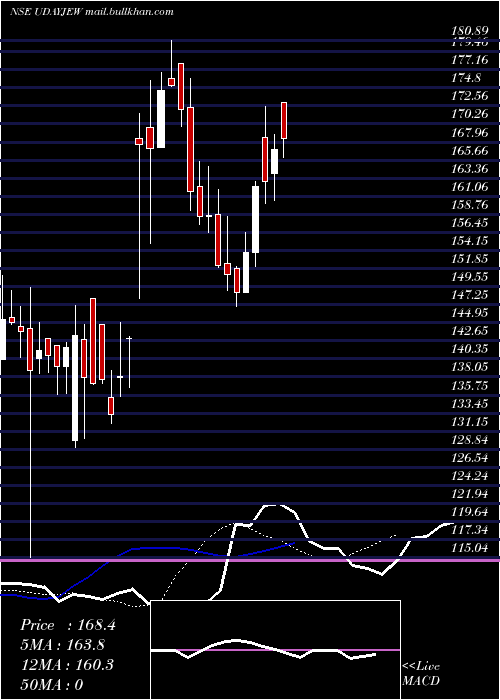Image resolution: width=500 pixels, height=700 pixels.
Task: Click the 5MA : 163.8 readout
Action: tap(62, 645)
